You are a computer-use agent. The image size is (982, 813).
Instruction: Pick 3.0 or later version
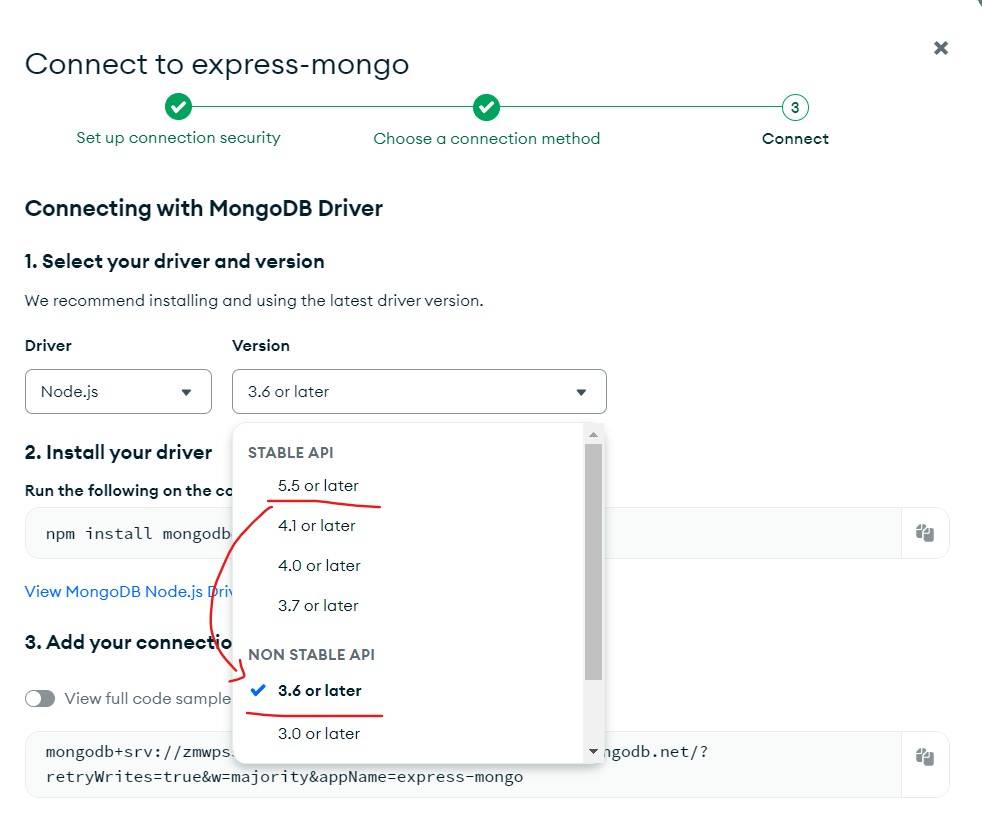pos(319,733)
